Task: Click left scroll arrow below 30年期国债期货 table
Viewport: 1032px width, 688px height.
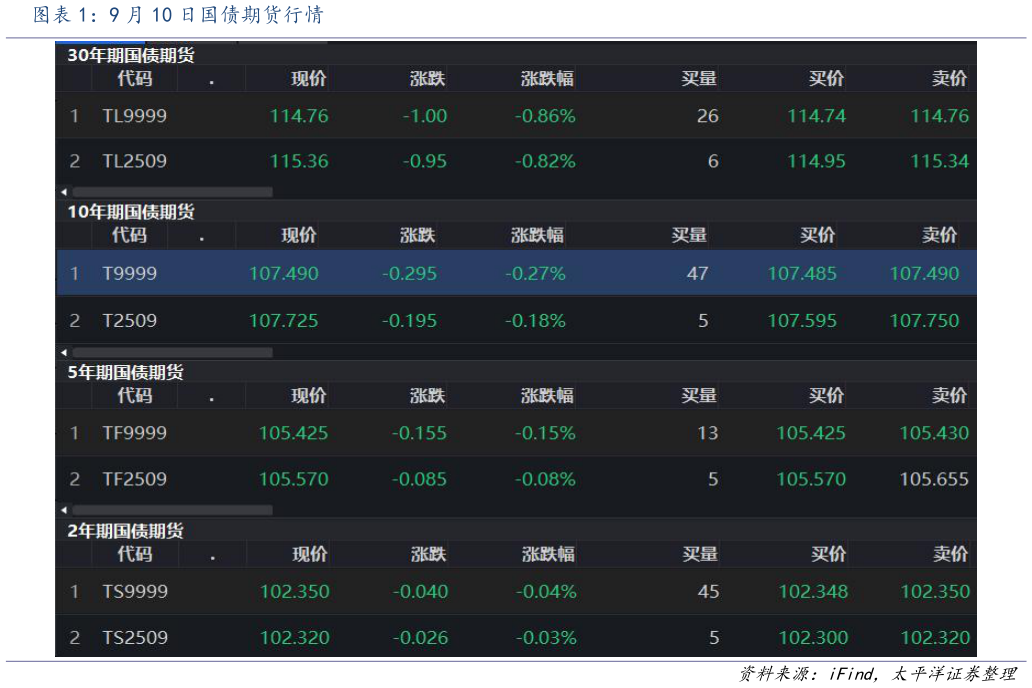Action: [x=64, y=192]
